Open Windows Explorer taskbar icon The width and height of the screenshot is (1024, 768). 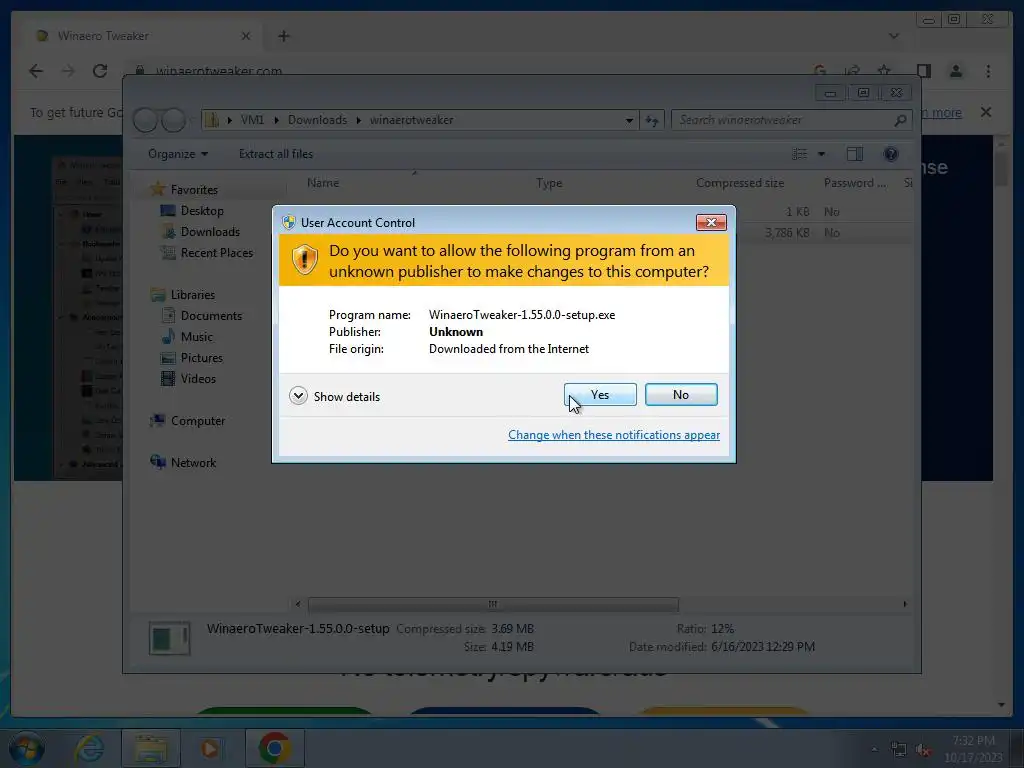pyautogui.click(x=151, y=748)
